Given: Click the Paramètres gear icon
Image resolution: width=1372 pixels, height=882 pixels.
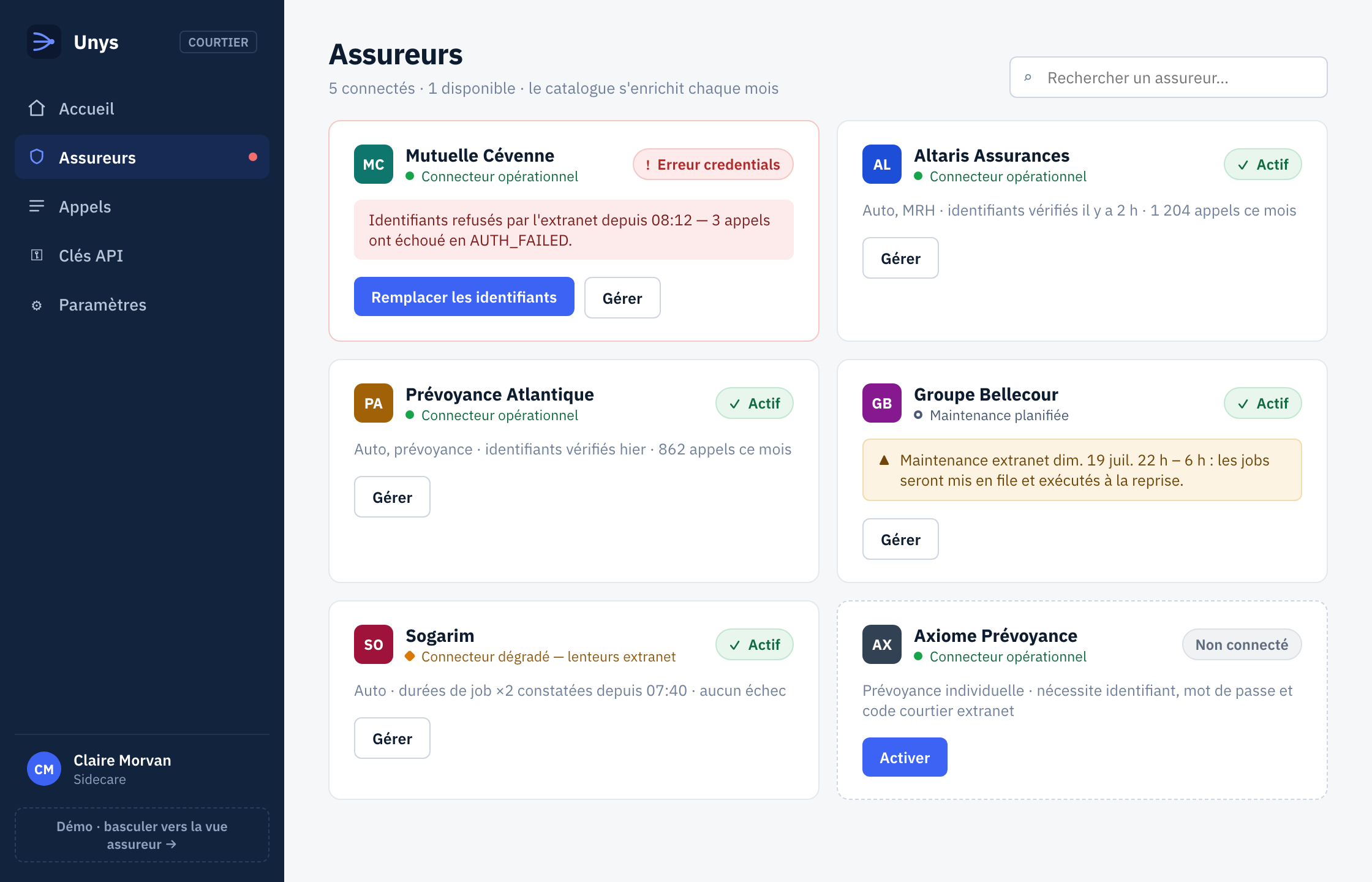Looking at the screenshot, I should coord(37,305).
